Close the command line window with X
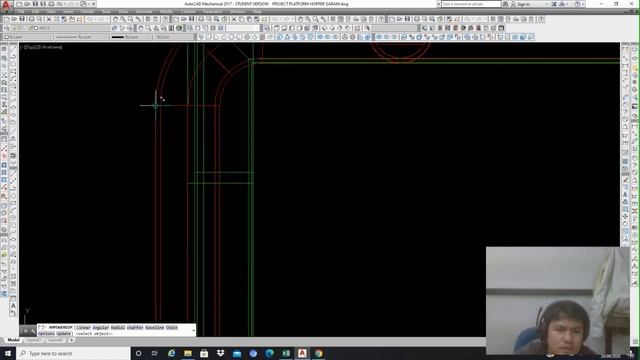 click(x=25, y=331)
